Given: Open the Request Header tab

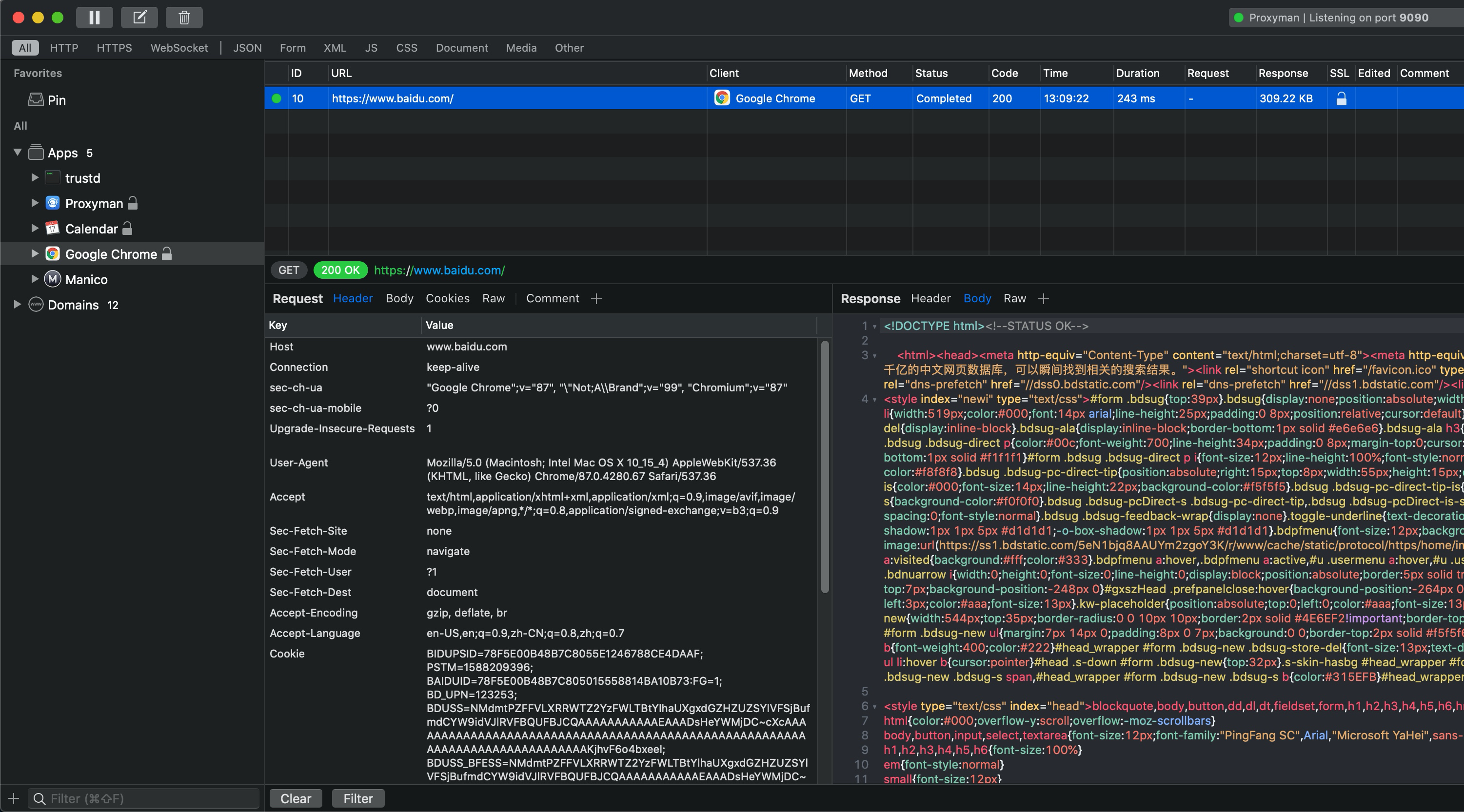Looking at the screenshot, I should click(x=353, y=298).
